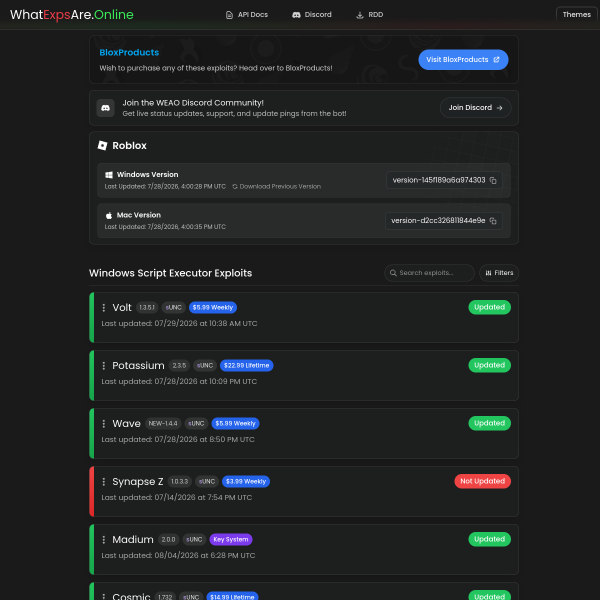The width and height of the screenshot is (600, 600).
Task: Click Synapse Z $3.99 Weekly badge
Action: [x=246, y=481]
